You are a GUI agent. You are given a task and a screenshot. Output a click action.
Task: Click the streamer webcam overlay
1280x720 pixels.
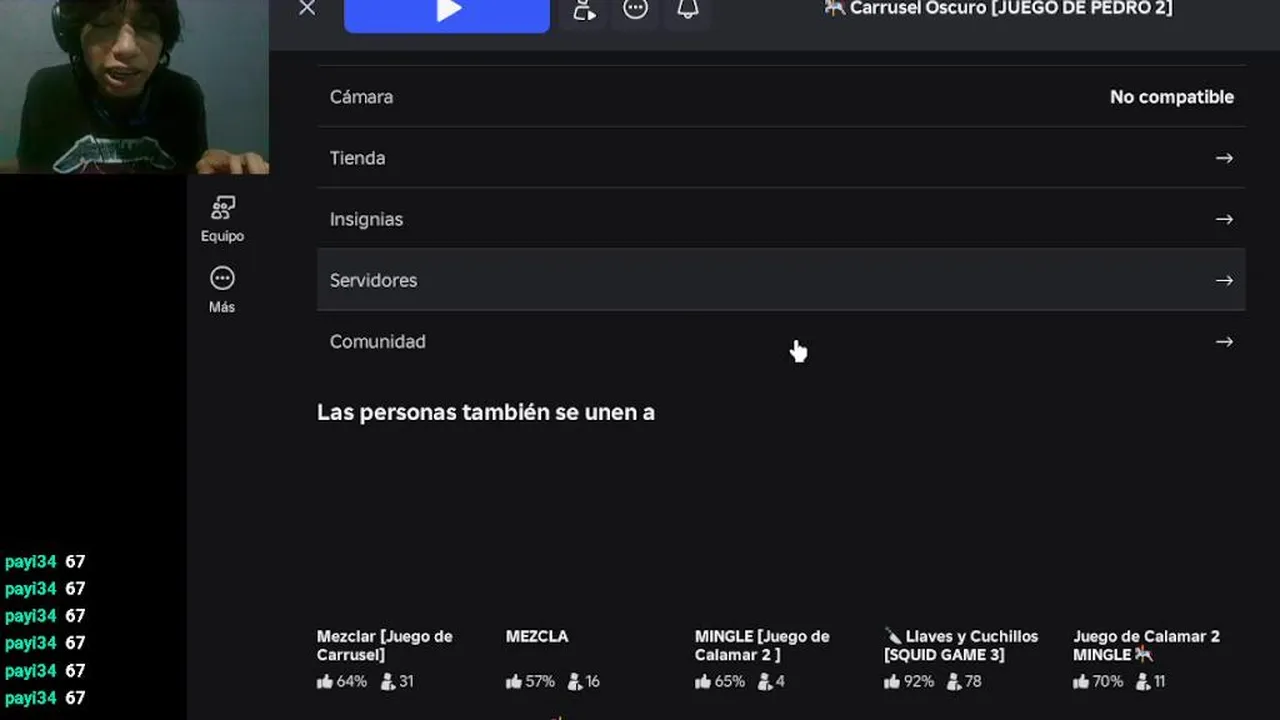(x=134, y=87)
